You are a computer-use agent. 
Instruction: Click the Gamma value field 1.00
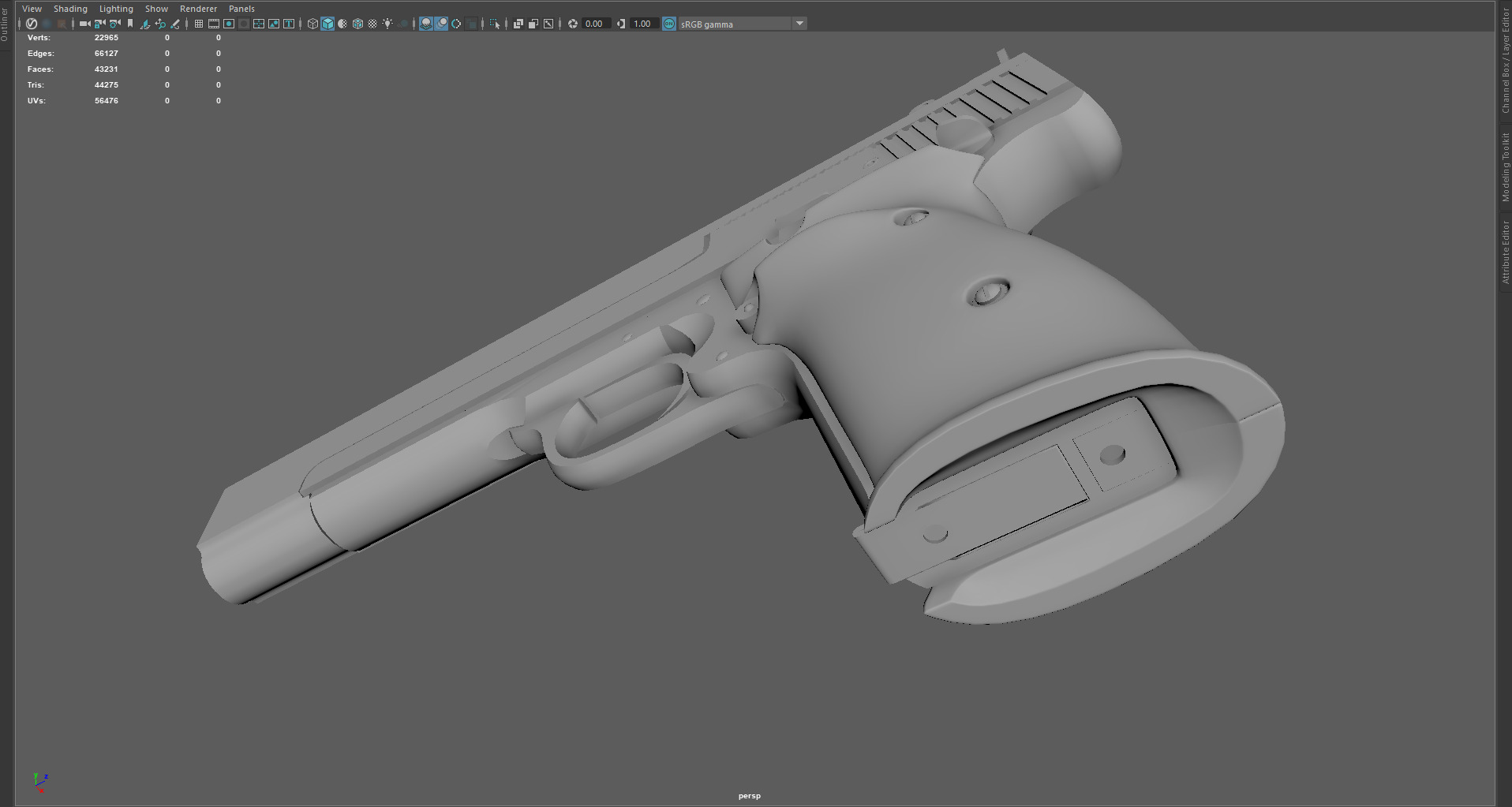[644, 24]
